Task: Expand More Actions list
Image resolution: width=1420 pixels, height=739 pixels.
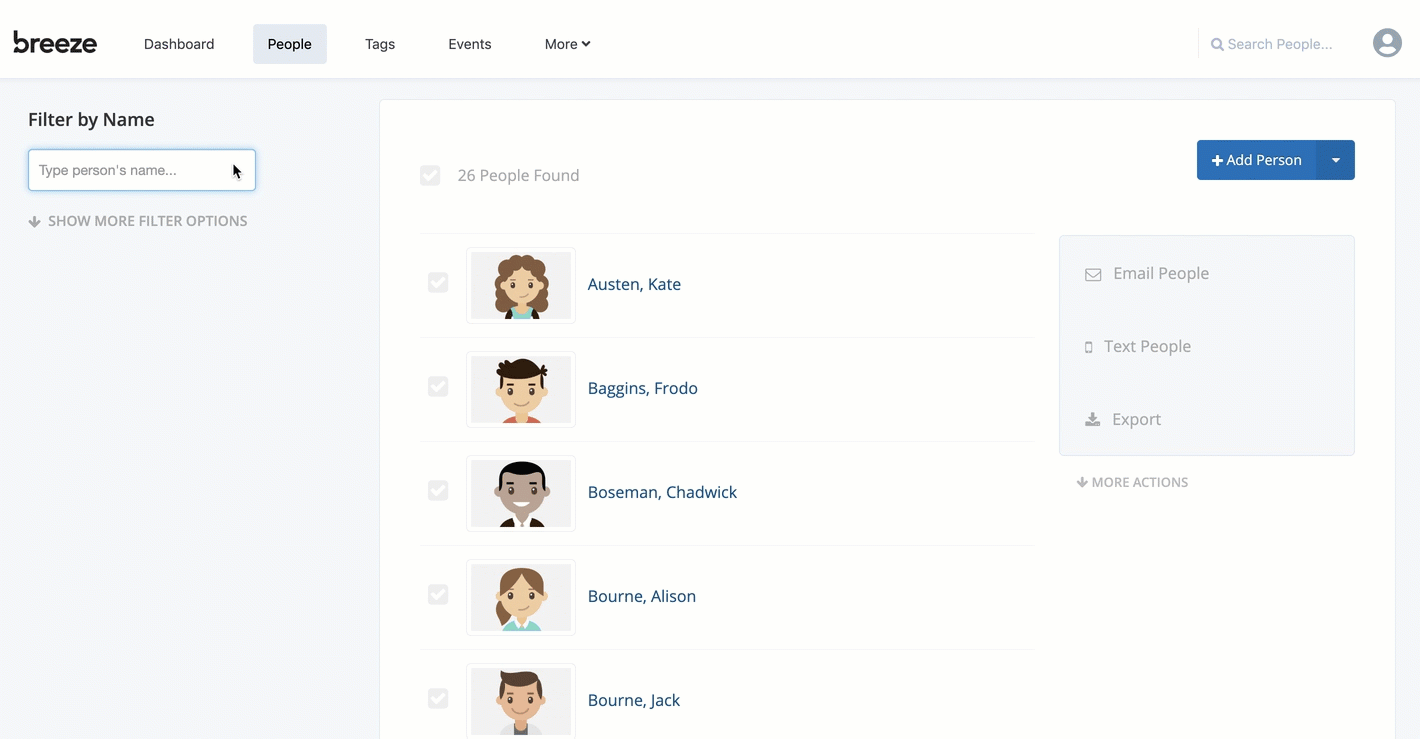Action: pyautogui.click(x=1132, y=482)
